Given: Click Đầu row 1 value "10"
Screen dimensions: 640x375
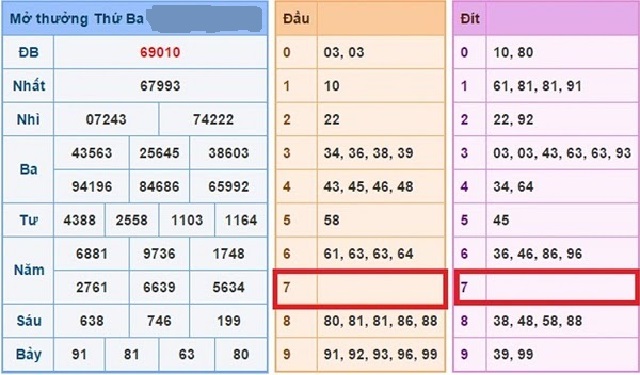Looking at the screenshot, I should coord(331,86).
